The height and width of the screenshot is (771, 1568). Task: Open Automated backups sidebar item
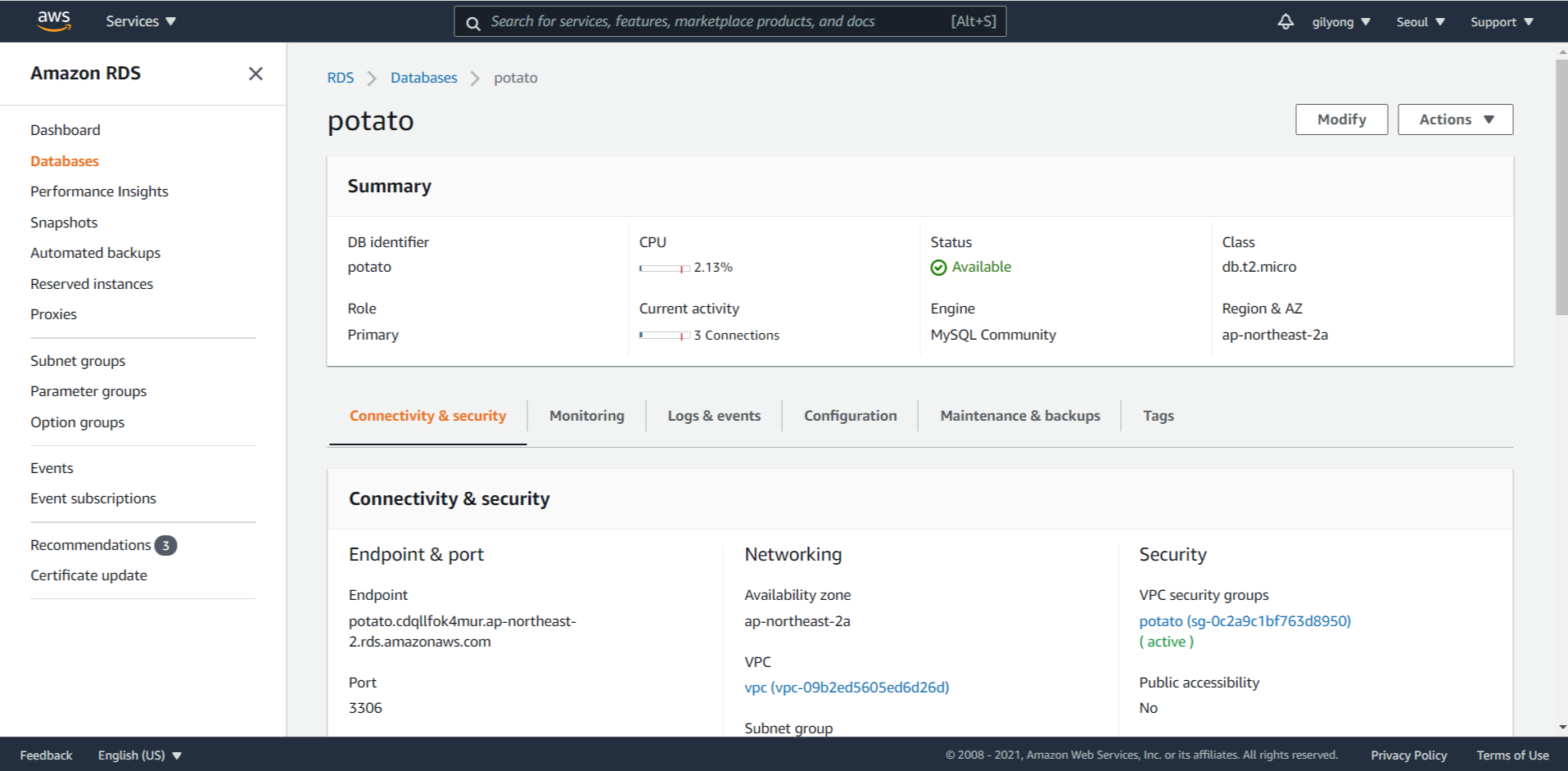[x=95, y=253]
